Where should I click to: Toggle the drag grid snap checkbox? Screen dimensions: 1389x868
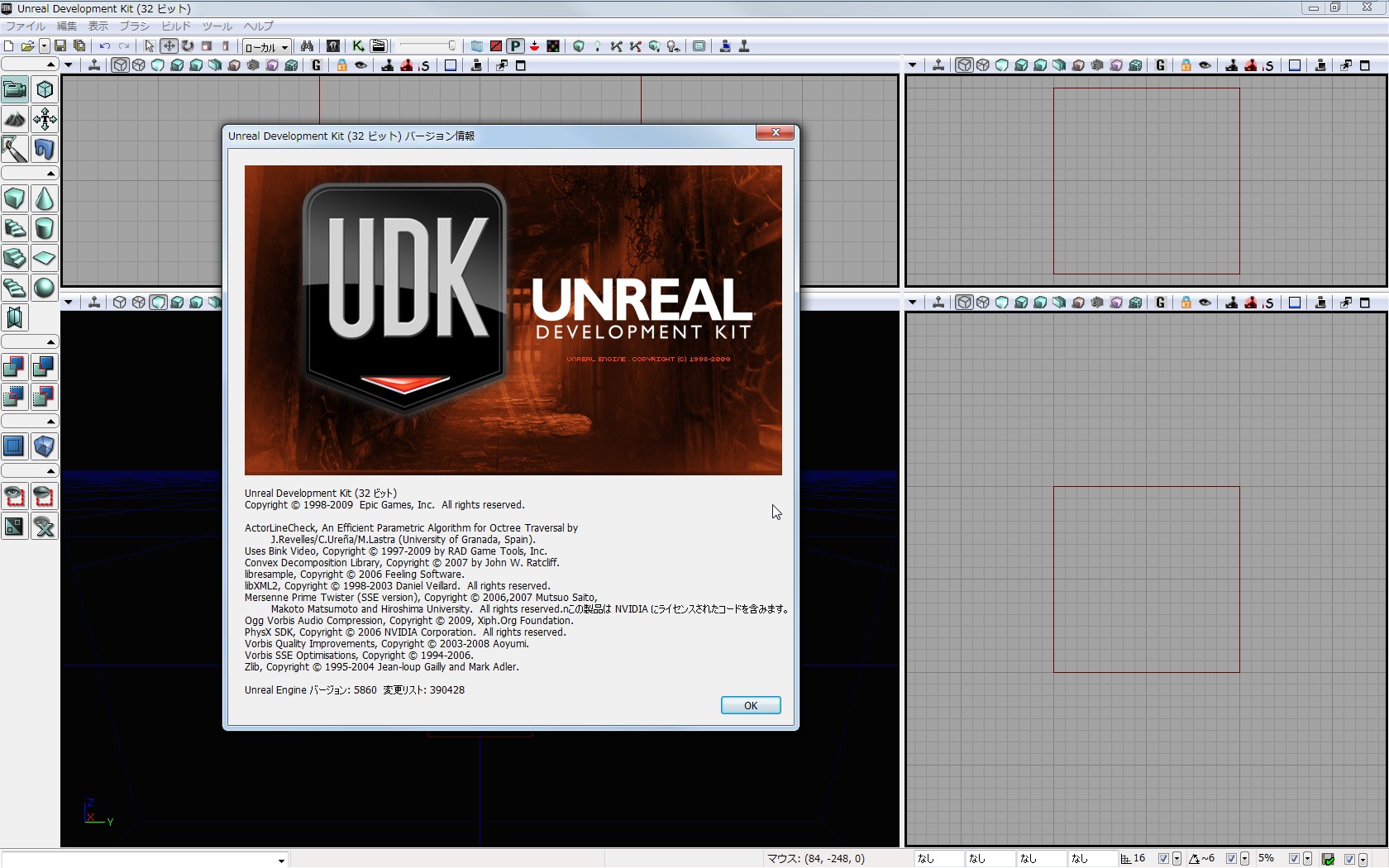pos(1163,859)
